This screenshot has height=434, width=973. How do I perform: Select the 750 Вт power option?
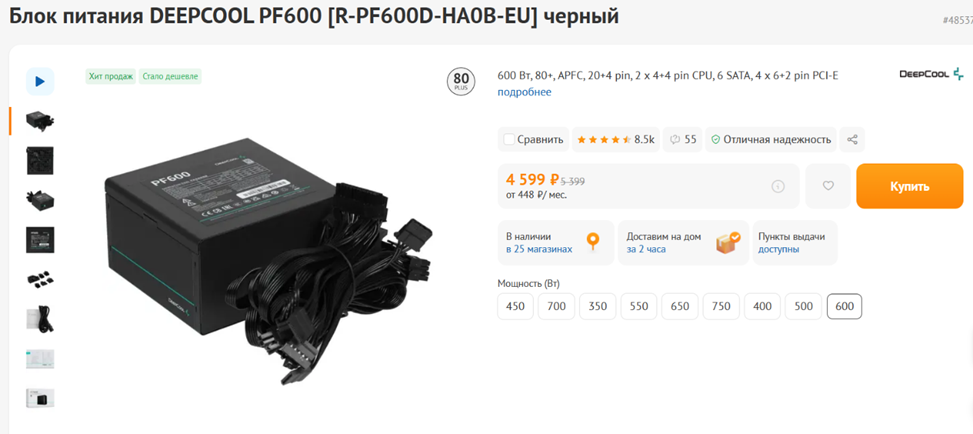pos(721,306)
